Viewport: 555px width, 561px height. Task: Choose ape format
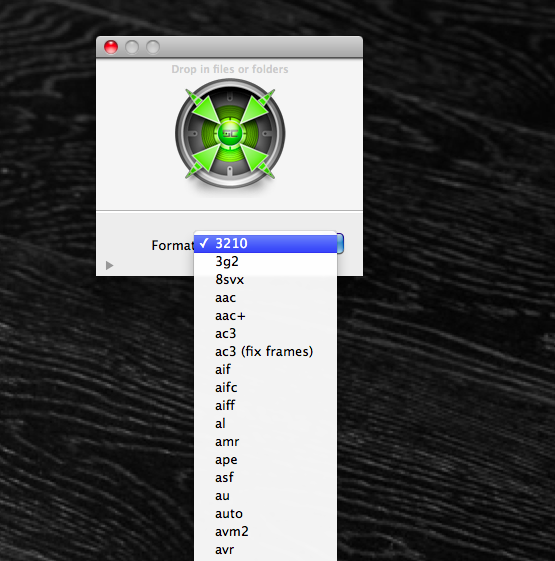click(265, 459)
